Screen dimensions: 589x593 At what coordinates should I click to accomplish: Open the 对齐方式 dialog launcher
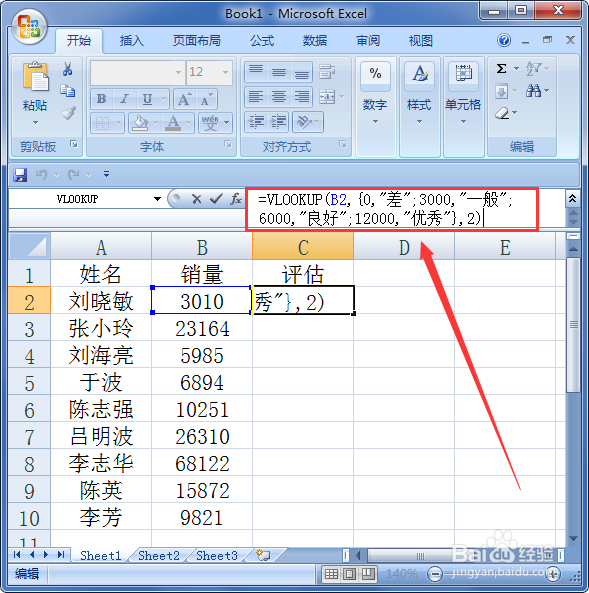(343, 144)
